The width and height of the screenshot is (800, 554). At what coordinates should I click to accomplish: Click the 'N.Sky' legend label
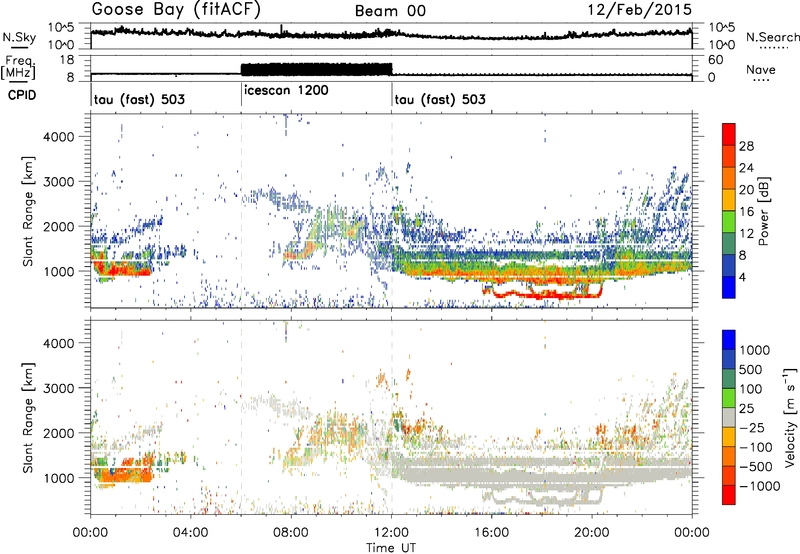tap(19, 37)
